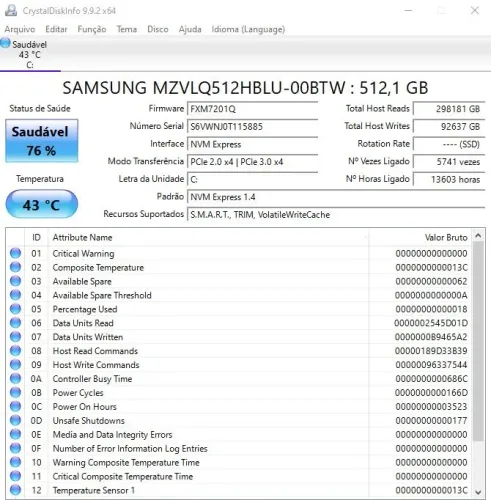Image resolution: width=491 pixels, height=500 pixels.
Task: Click the status icon for Data Units Read
Action: coord(15,323)
